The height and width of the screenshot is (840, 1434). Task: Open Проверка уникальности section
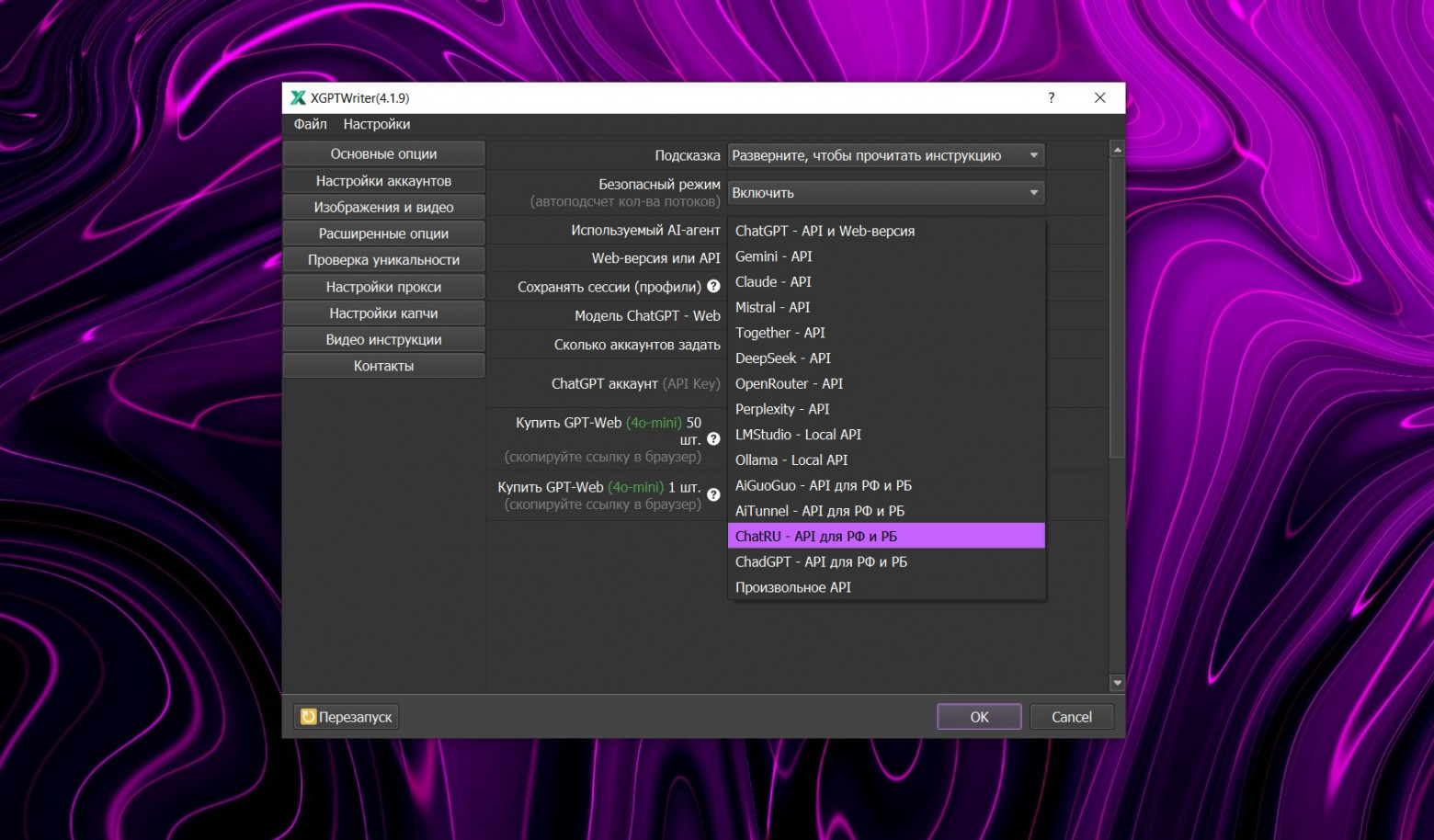[383, 260]
